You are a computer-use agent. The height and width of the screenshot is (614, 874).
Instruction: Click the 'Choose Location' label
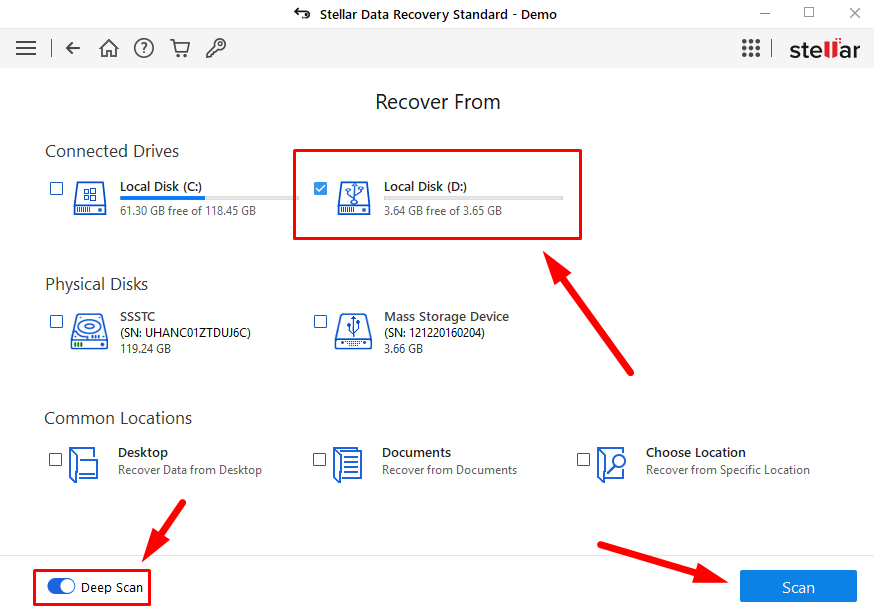tap(696, 452)
